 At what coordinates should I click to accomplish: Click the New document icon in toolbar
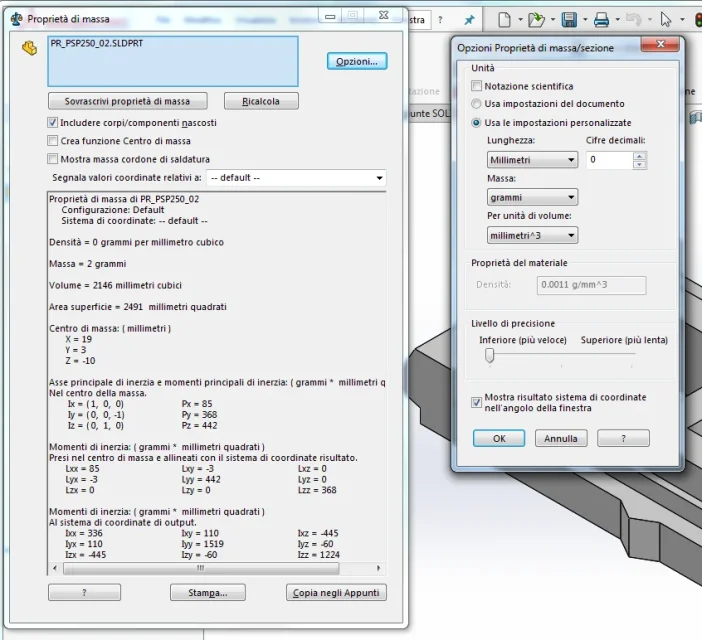click(x=505, y=20)
